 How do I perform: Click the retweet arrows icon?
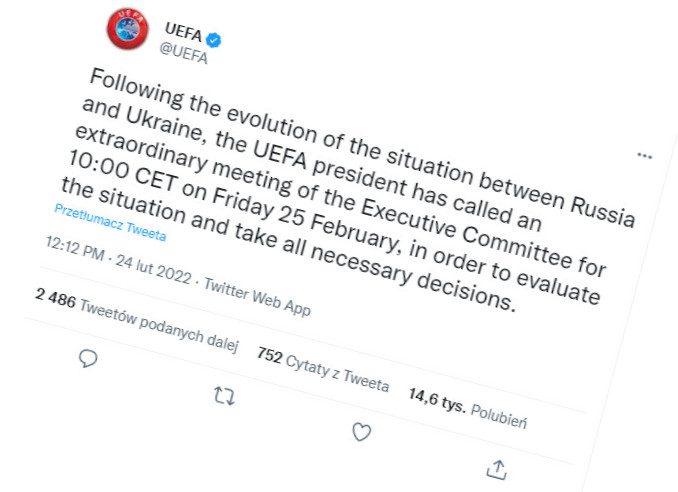(224, 396)
